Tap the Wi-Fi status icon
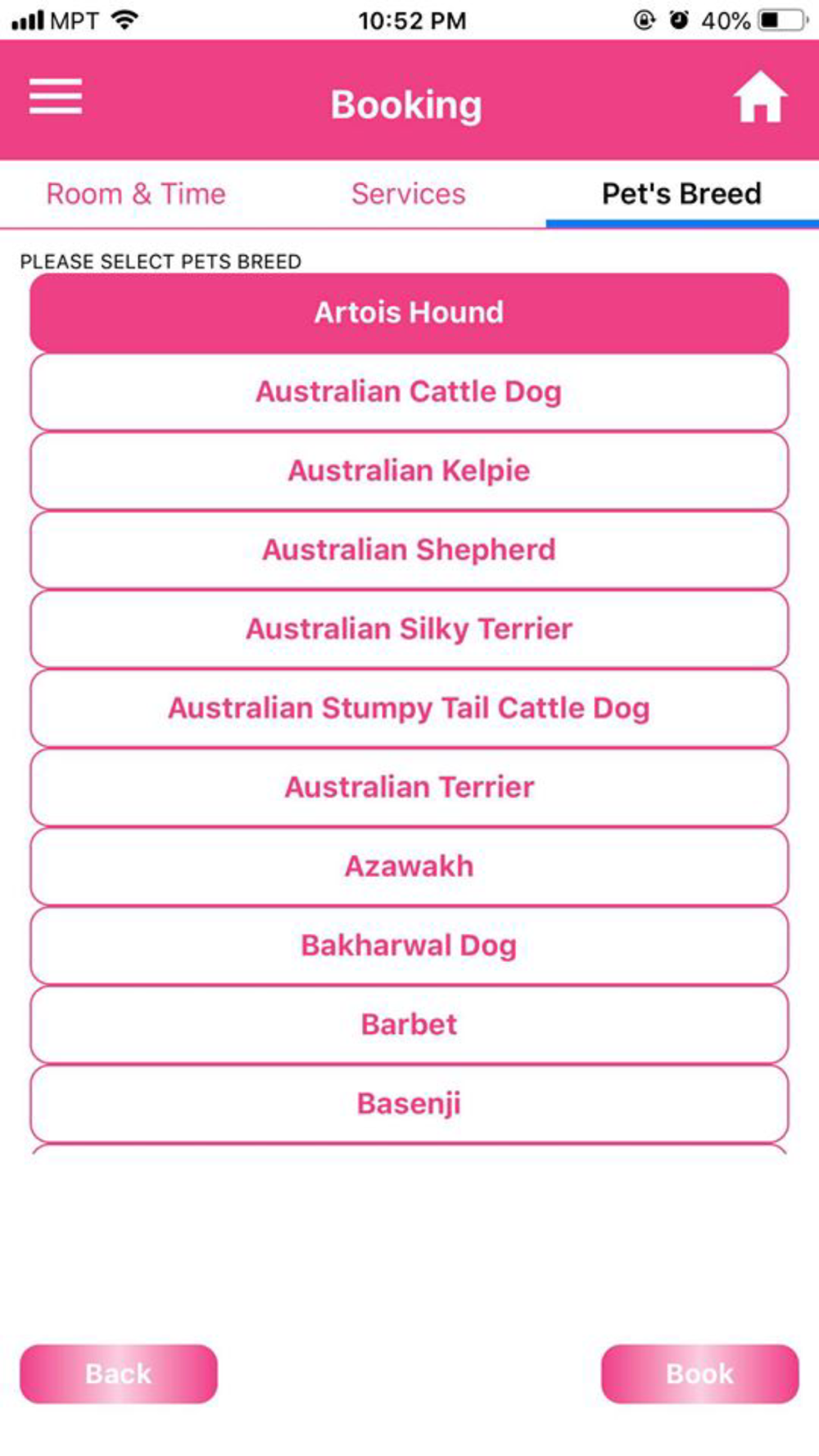This screenshot has height=1456, width=819. (124, 20)
